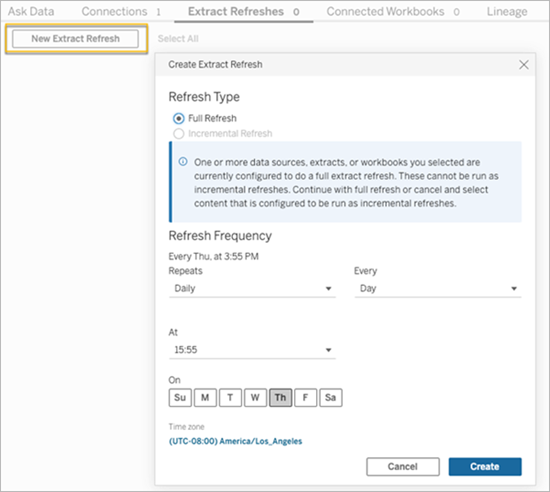Open the Repeats Daily dropdown
Screen dimensions: 550x492
[252, 289]
